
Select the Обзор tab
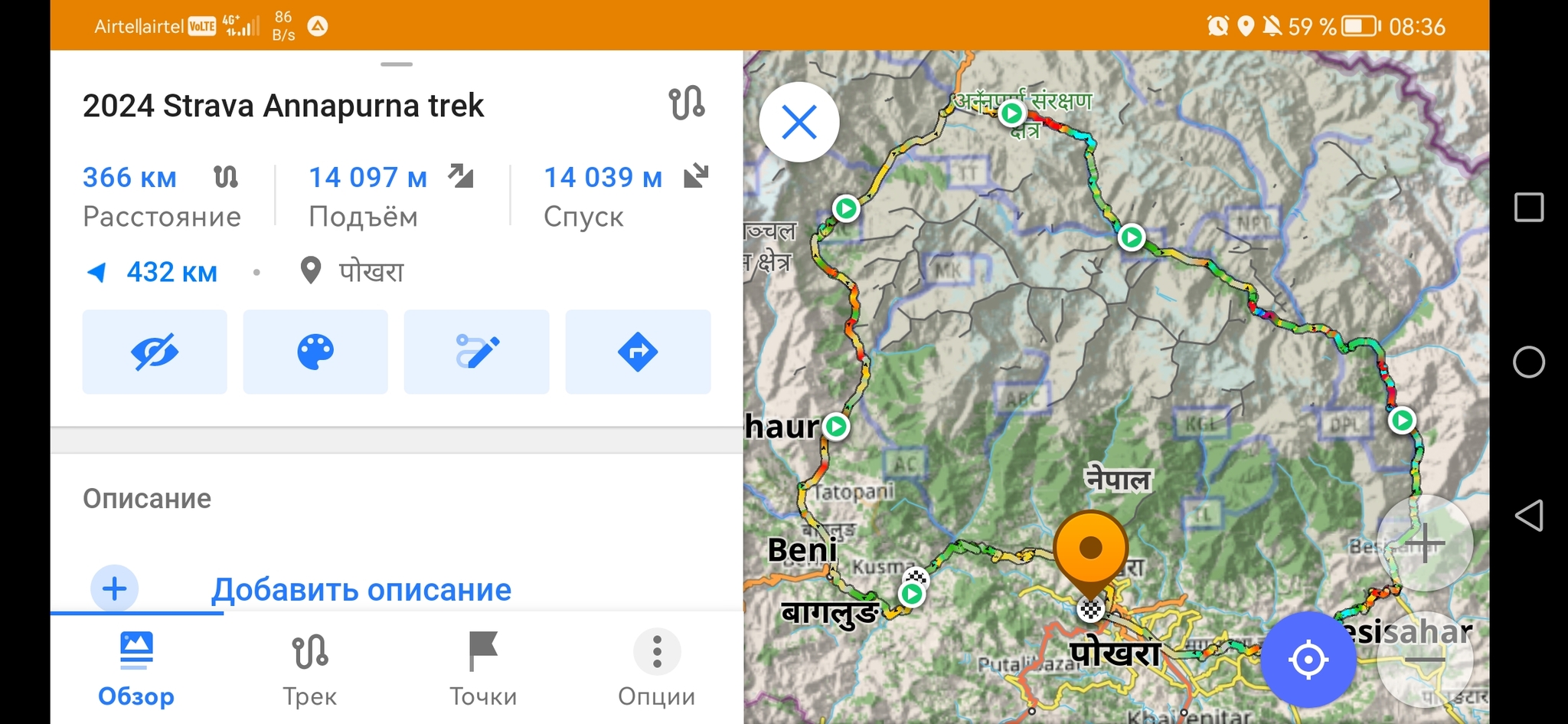(x=136, y=669)
